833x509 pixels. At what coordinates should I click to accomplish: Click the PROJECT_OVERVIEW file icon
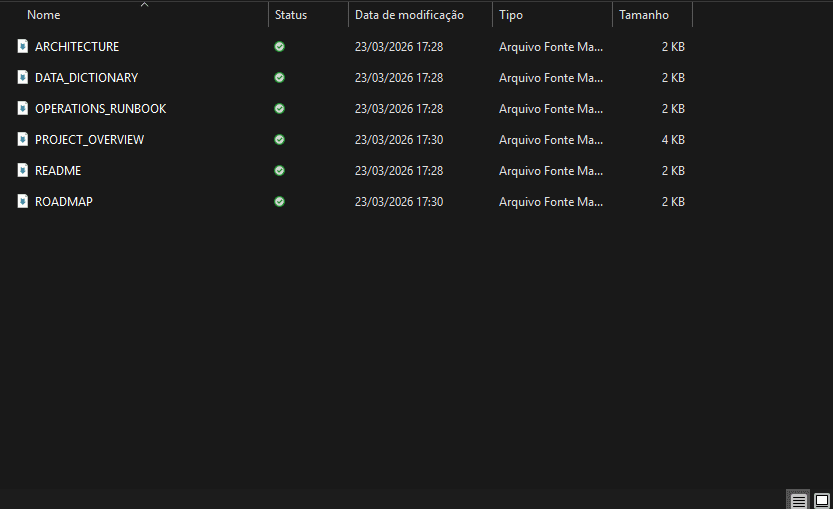(x=23, y=140)
